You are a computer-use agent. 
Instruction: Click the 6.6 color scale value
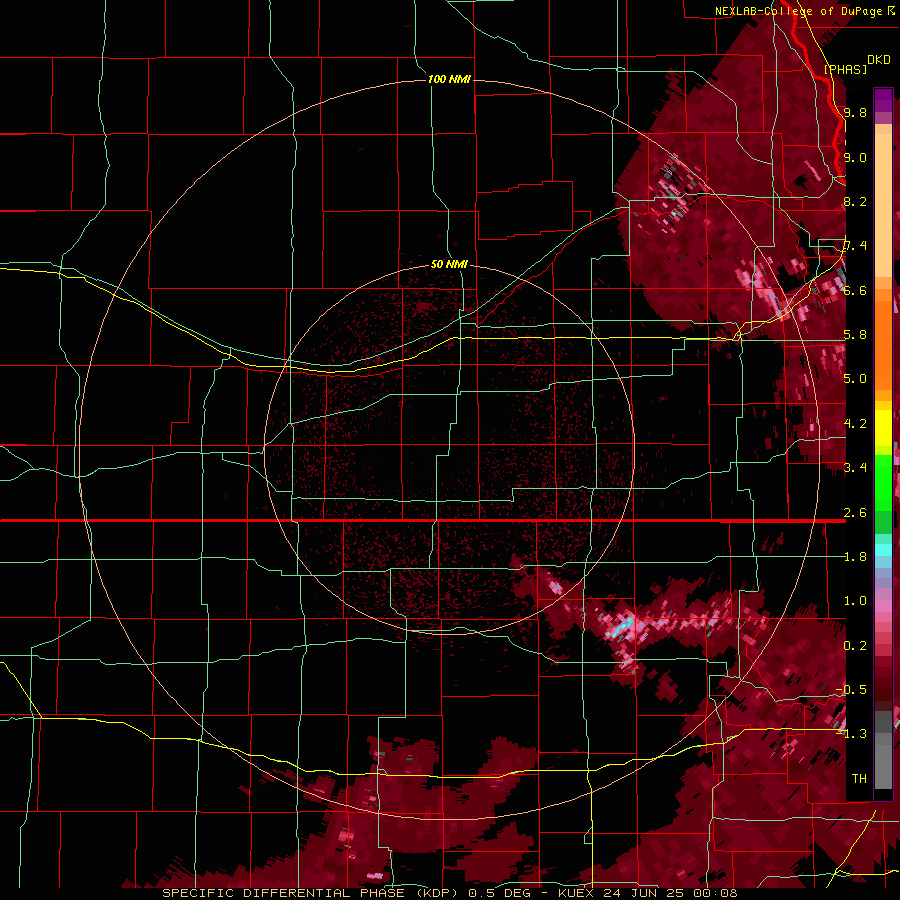click(855, 290)
